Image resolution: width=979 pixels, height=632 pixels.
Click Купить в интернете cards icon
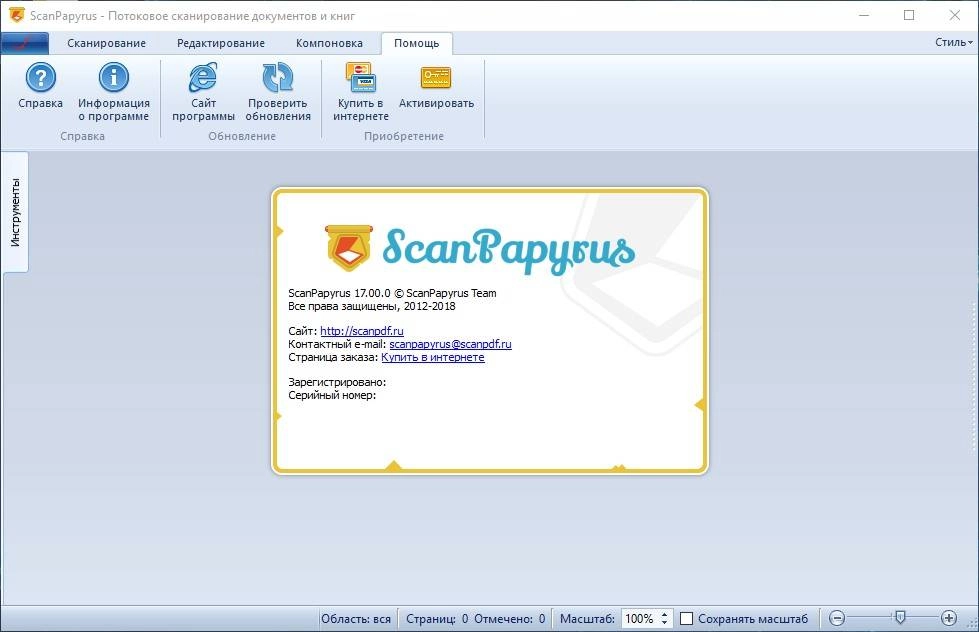tap(360, 77)
